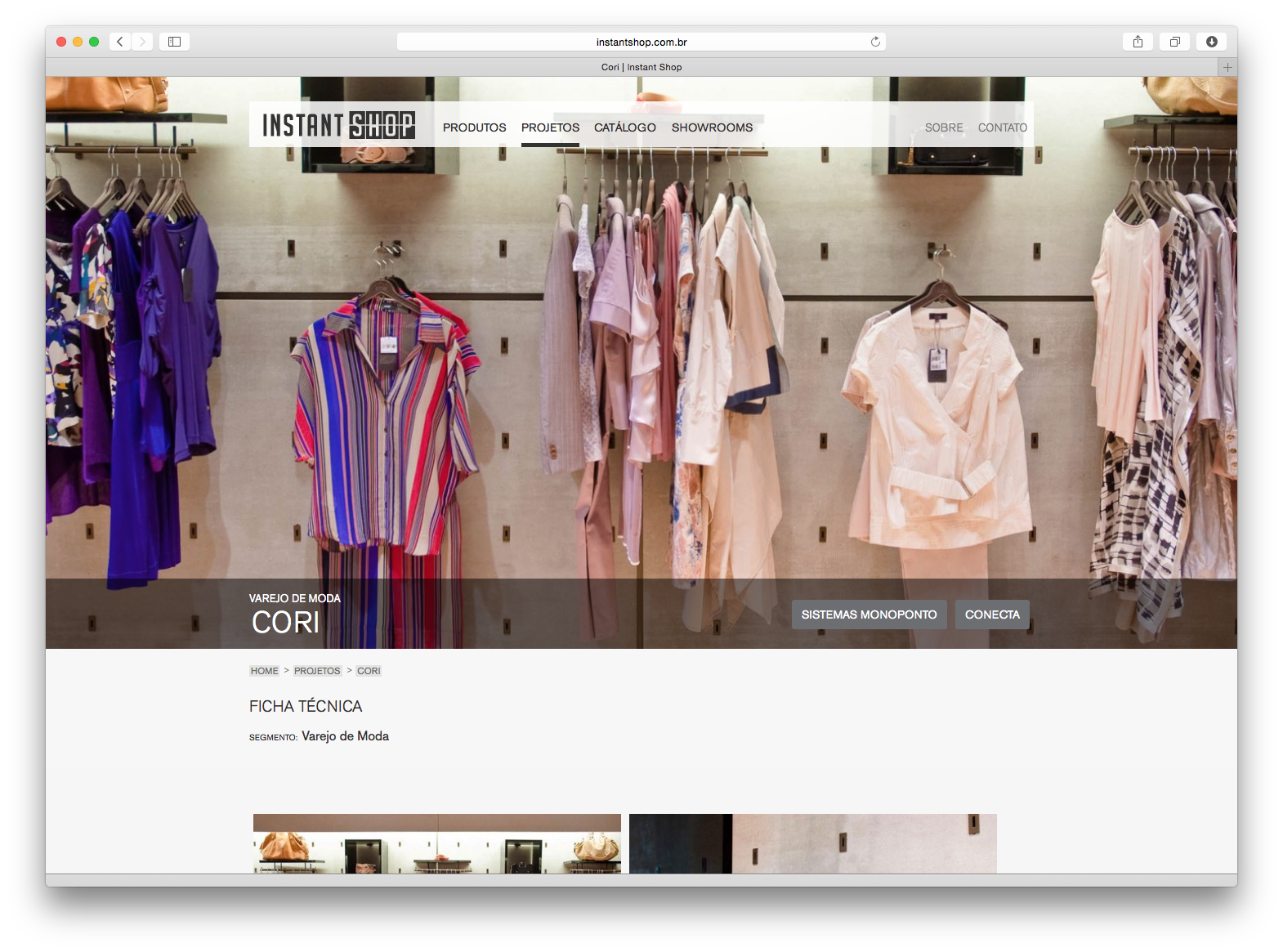
Task: Show all tabs overview icon
Action: click(x=1174, y=42)
